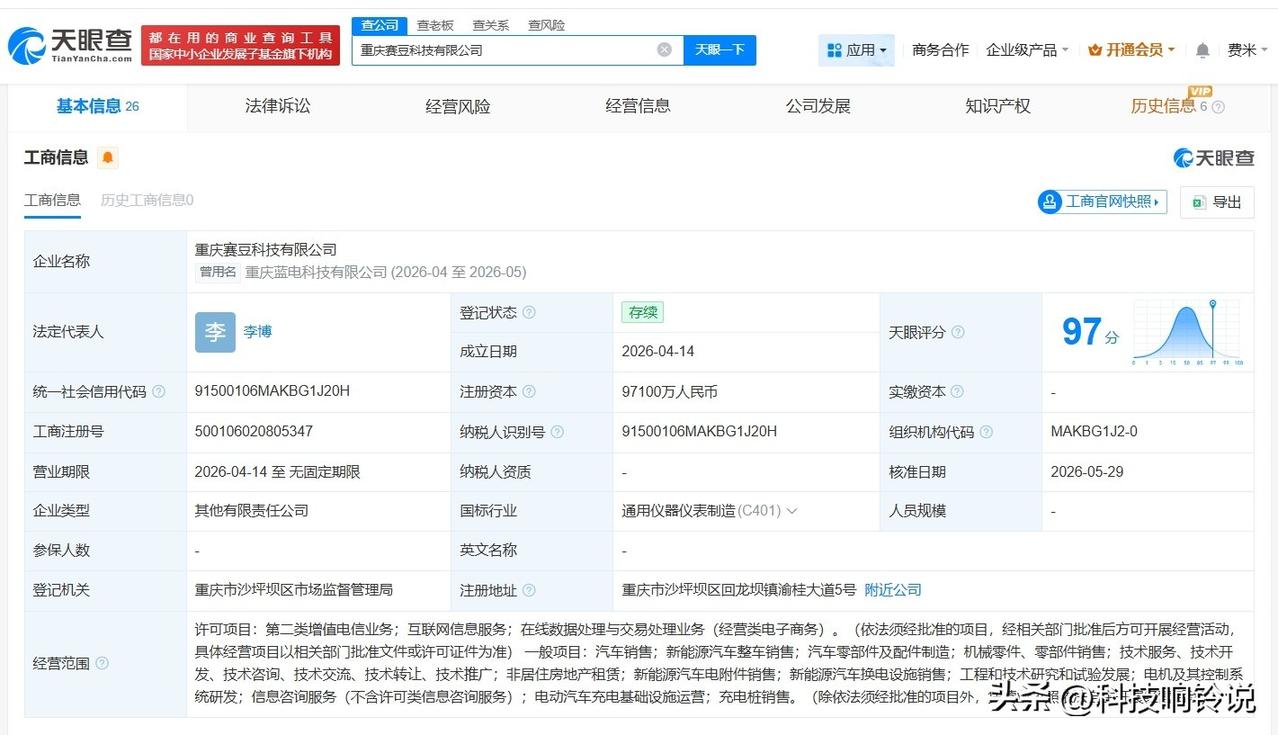Open legal representative 李博 link
Viewport: 1278px width, 735px height.
258,331
